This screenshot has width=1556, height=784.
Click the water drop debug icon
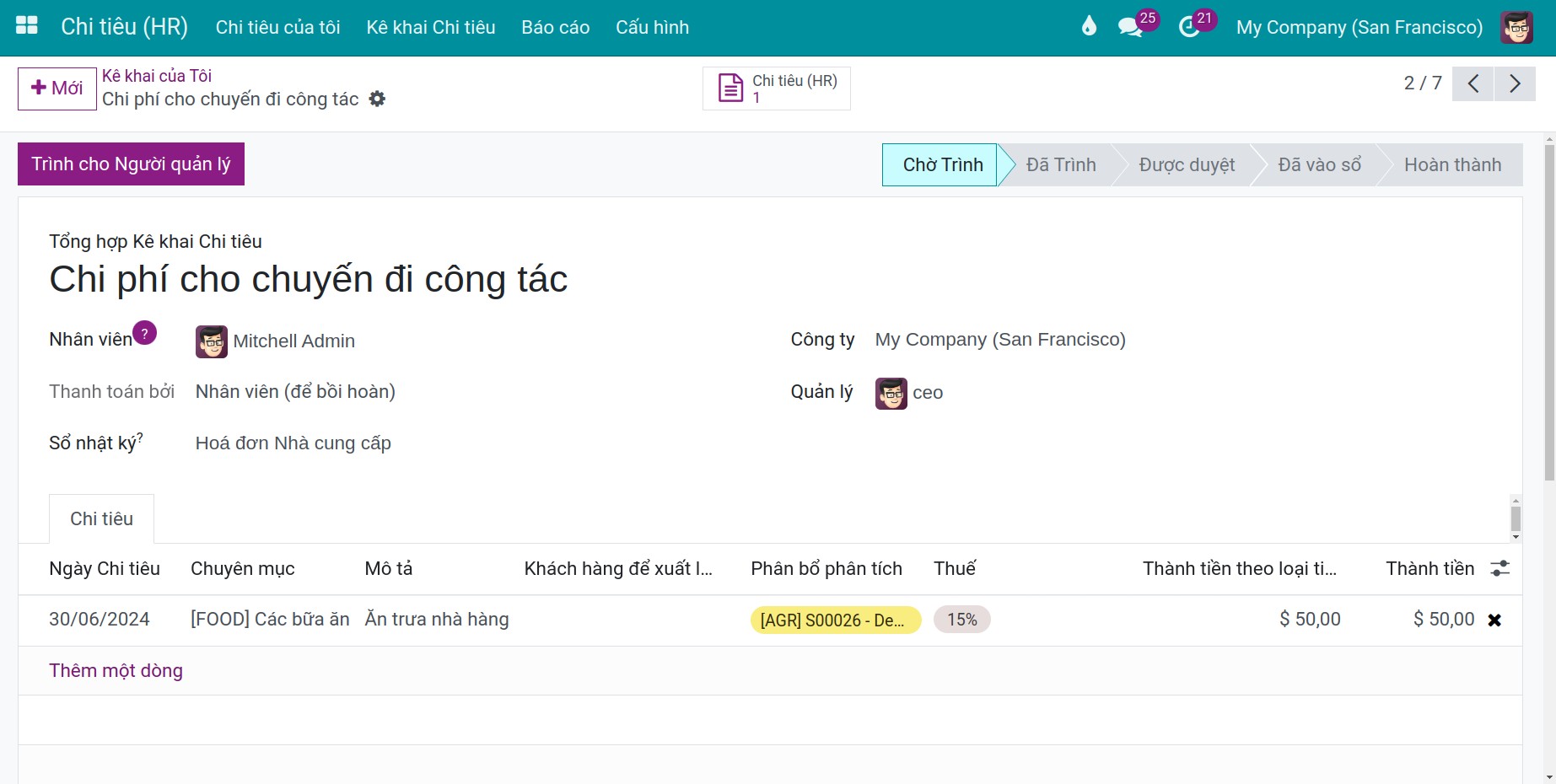tap(1089, 26)
